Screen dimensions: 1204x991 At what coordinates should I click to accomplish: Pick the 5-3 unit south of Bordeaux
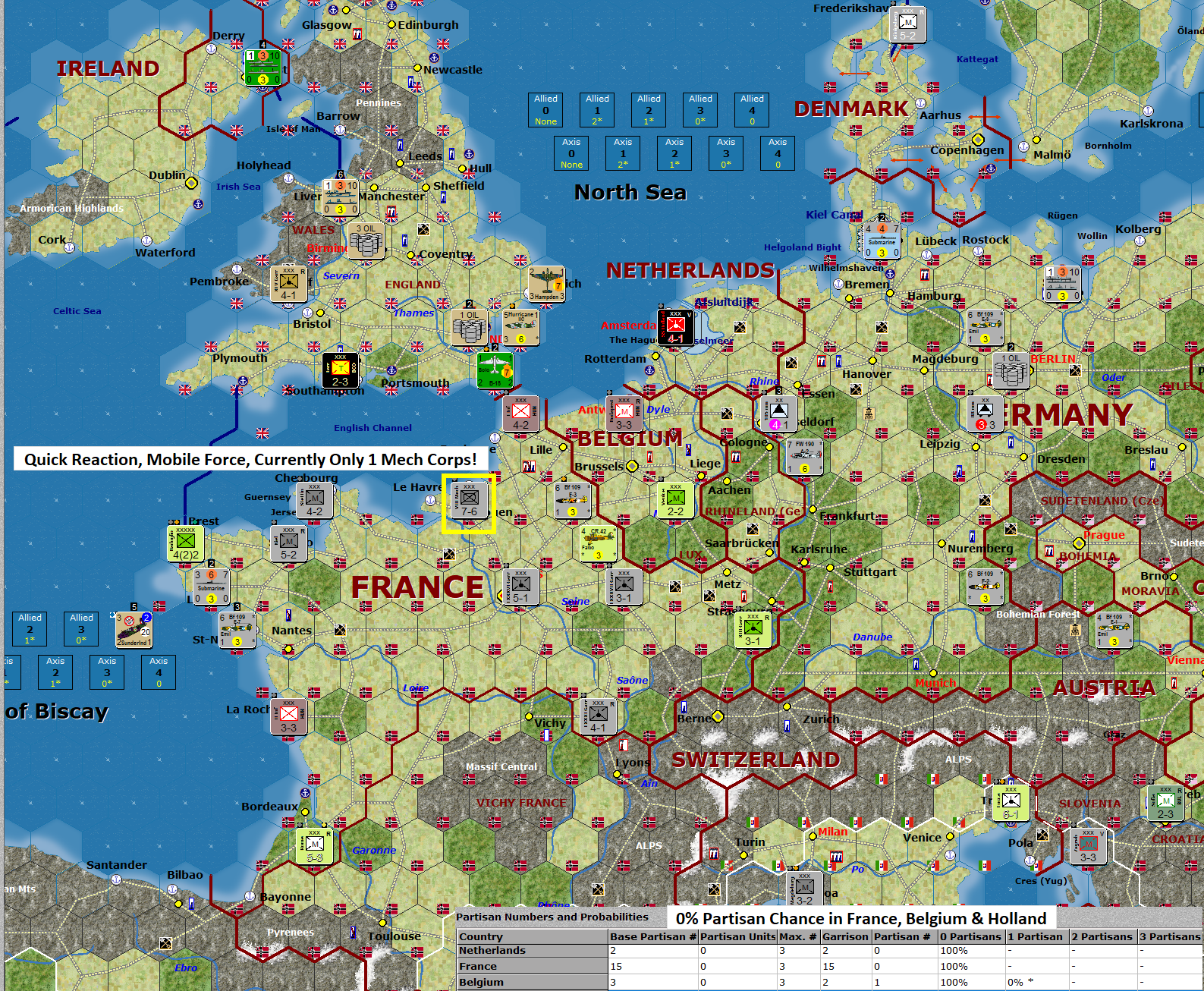[x=315, y=846]
